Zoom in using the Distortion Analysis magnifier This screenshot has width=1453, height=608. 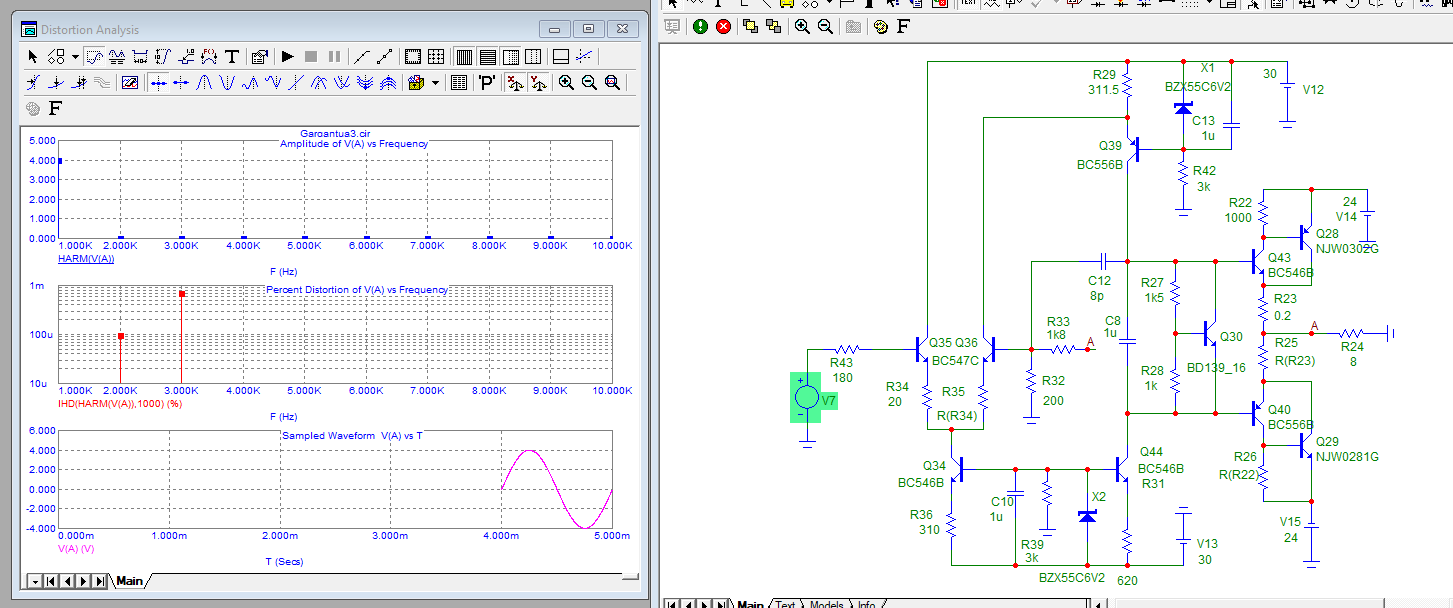pos(566,83)
